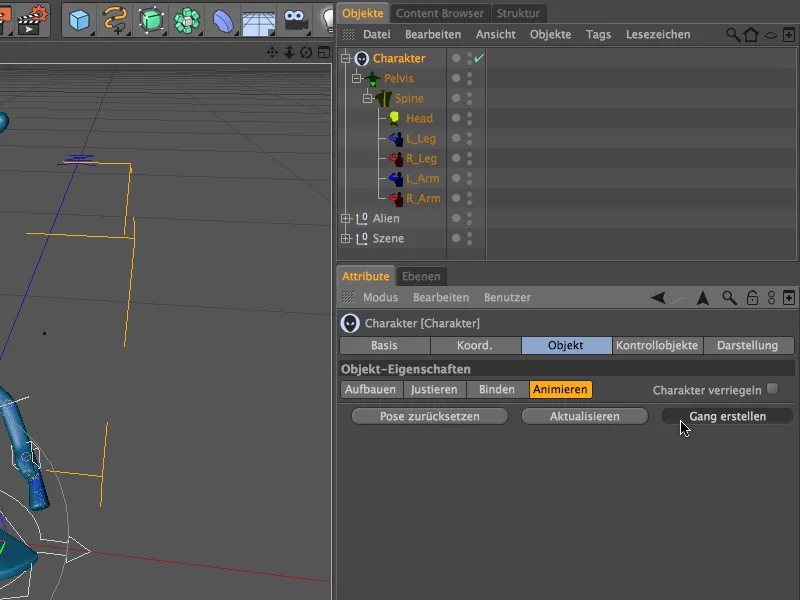
Task: Open the Benutzer menu
Action: pyautogui.click(x=507, y=297)
